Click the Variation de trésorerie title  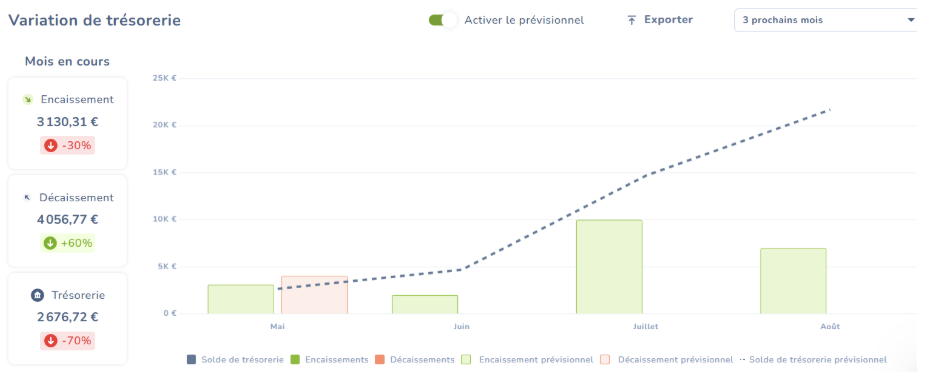click(x=94, y=20)
